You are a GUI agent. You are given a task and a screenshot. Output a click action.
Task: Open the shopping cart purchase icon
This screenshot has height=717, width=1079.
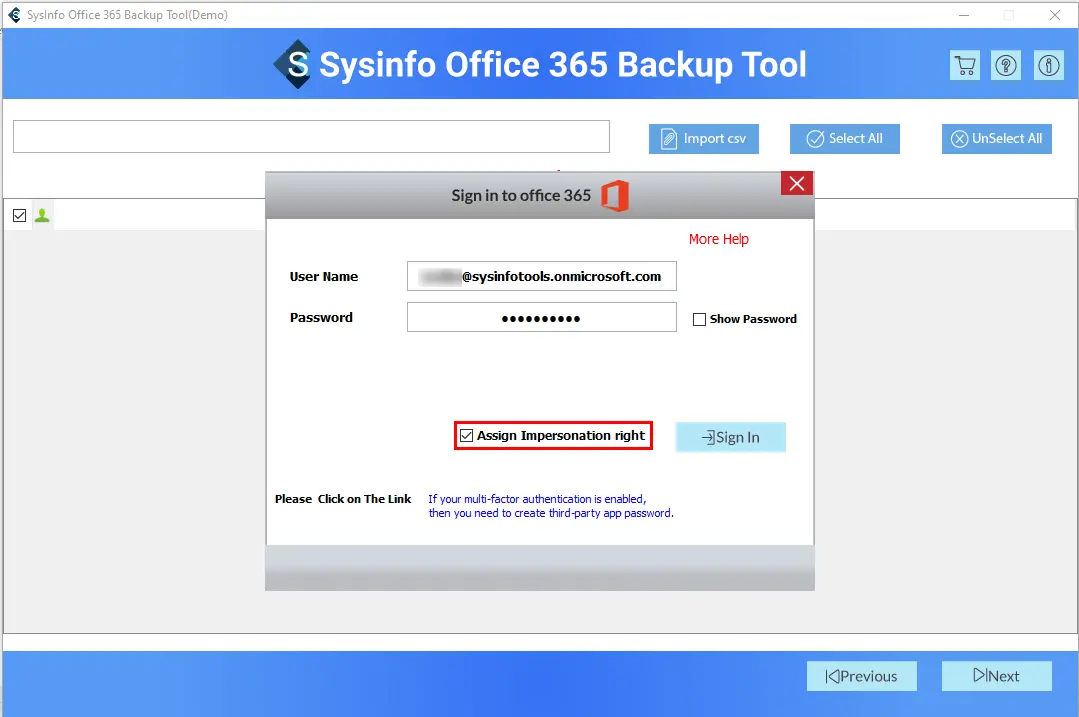pyautogui.click(x=965, y=66)
